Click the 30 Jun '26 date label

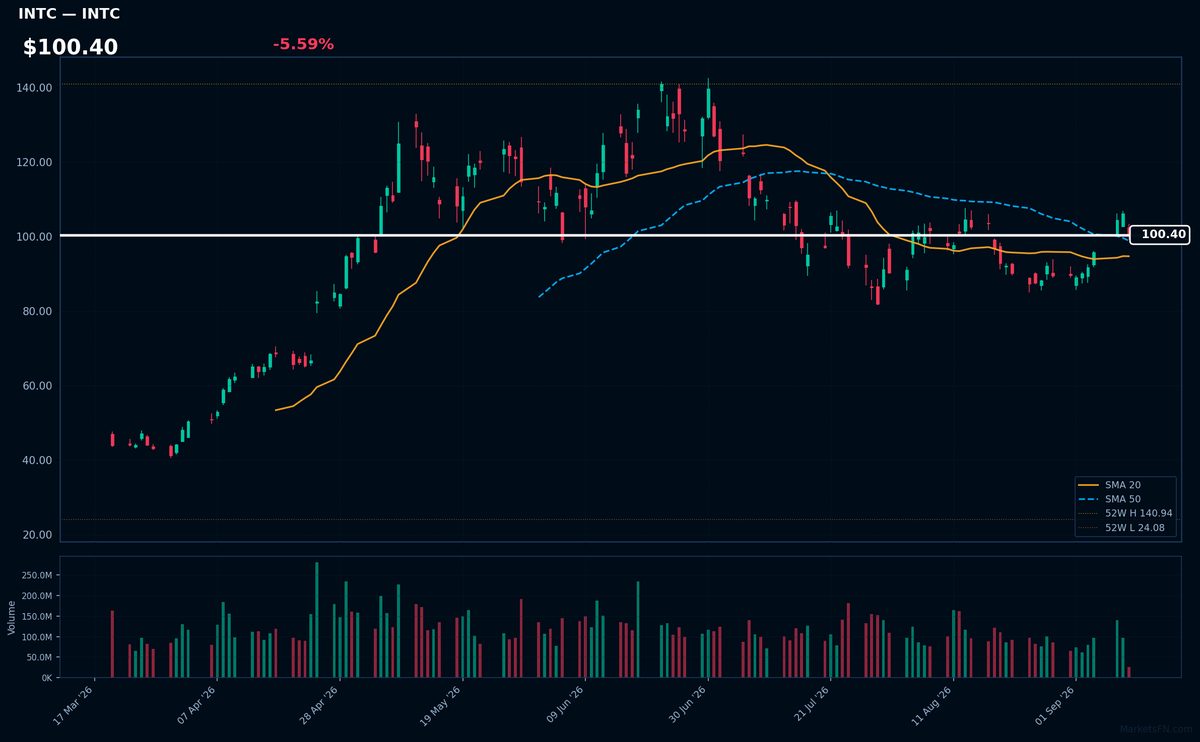tap(689, 705)
